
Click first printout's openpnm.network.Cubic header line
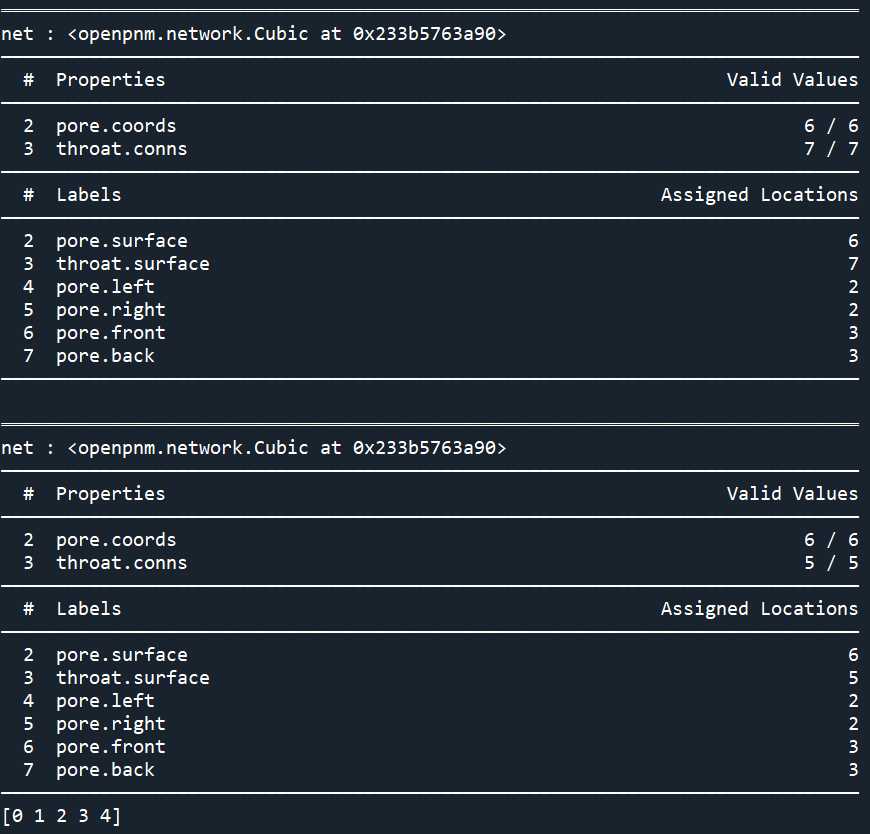point(254,34)
